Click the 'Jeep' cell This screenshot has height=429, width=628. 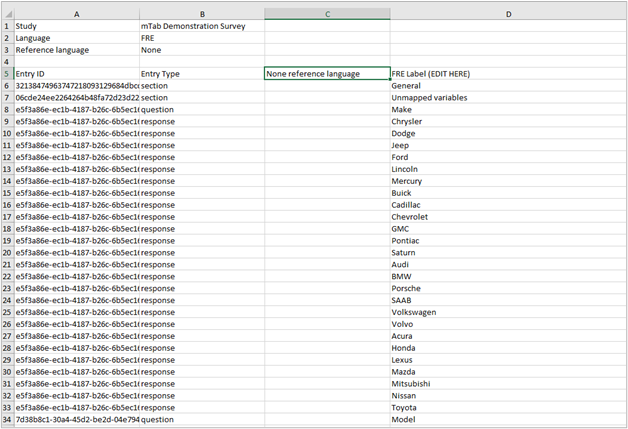click(508, 145)
